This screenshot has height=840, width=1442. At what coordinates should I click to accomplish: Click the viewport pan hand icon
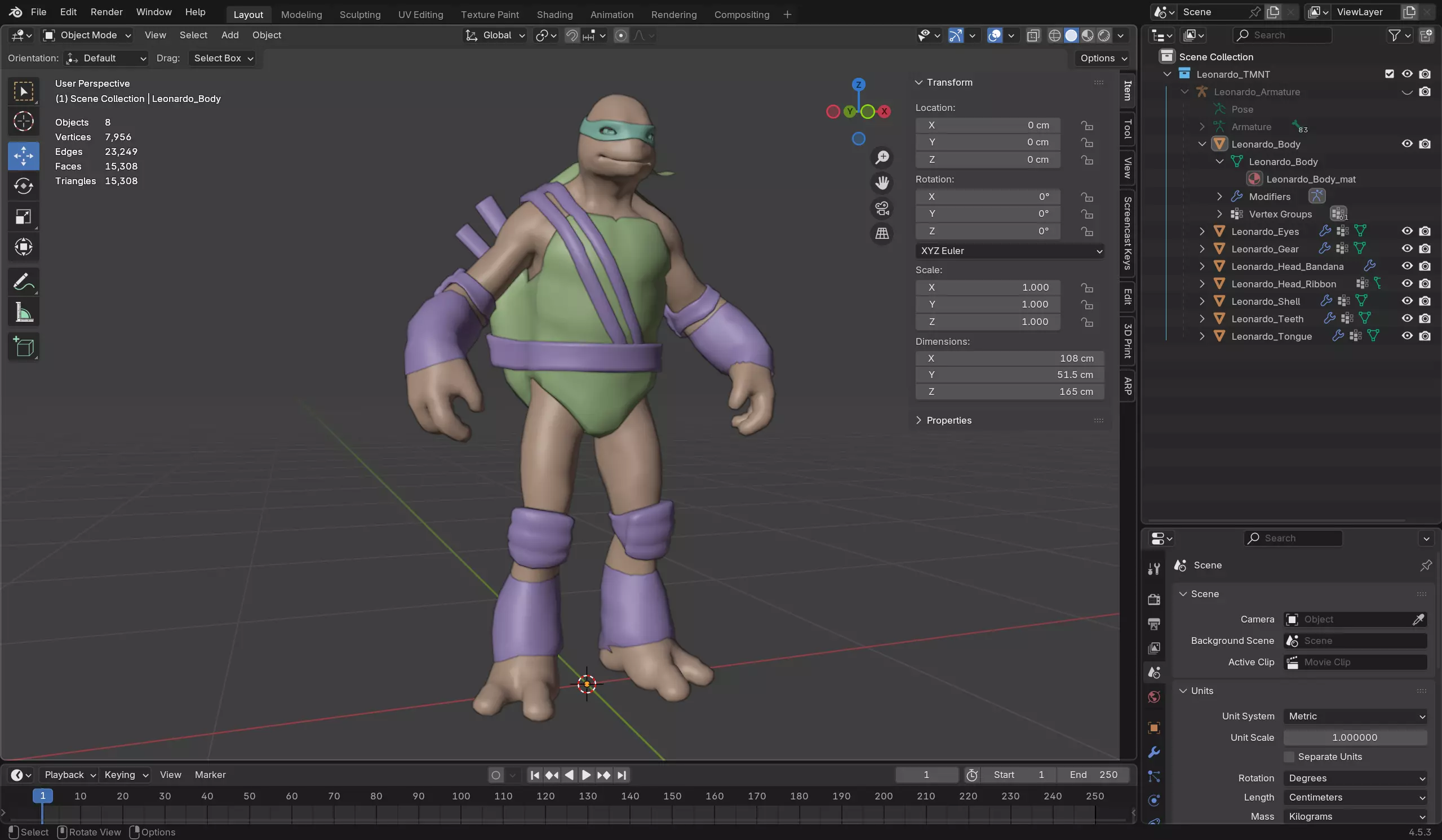[882, 183]
